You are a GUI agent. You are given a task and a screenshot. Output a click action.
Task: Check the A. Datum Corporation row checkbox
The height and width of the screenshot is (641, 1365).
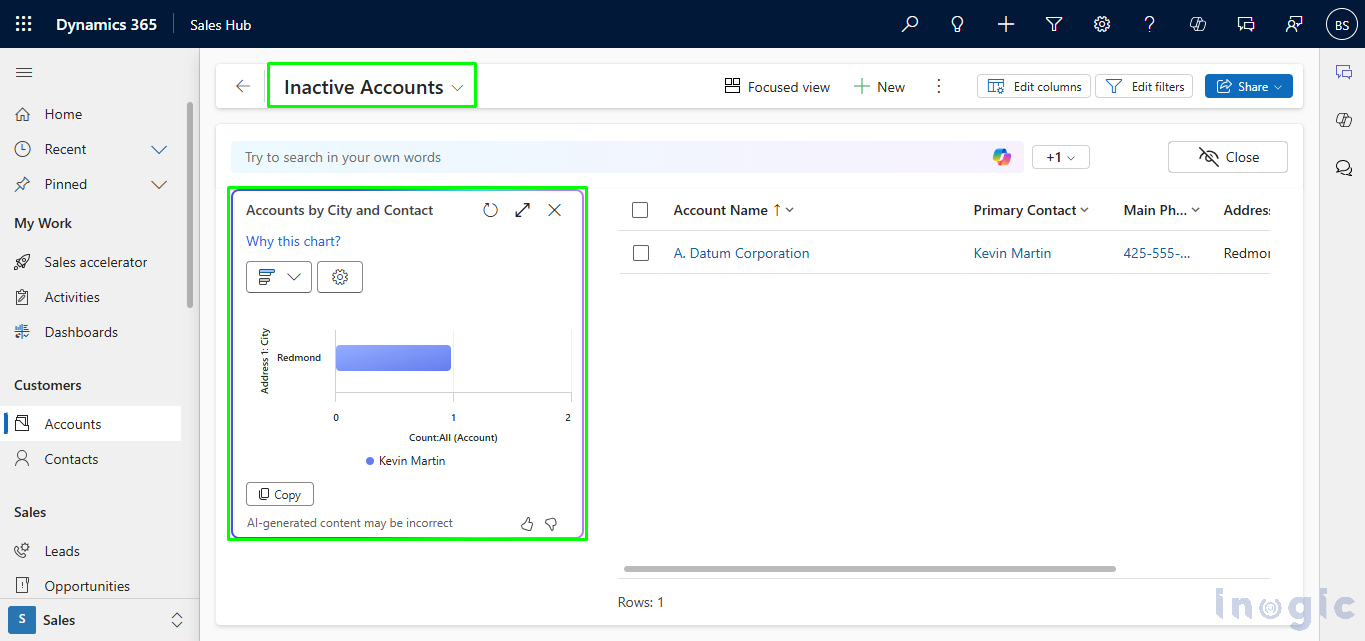[640, 253]
